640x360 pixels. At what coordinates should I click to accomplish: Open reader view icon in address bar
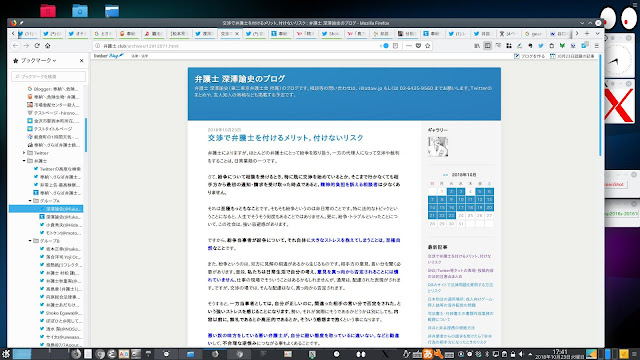[395, 46]
